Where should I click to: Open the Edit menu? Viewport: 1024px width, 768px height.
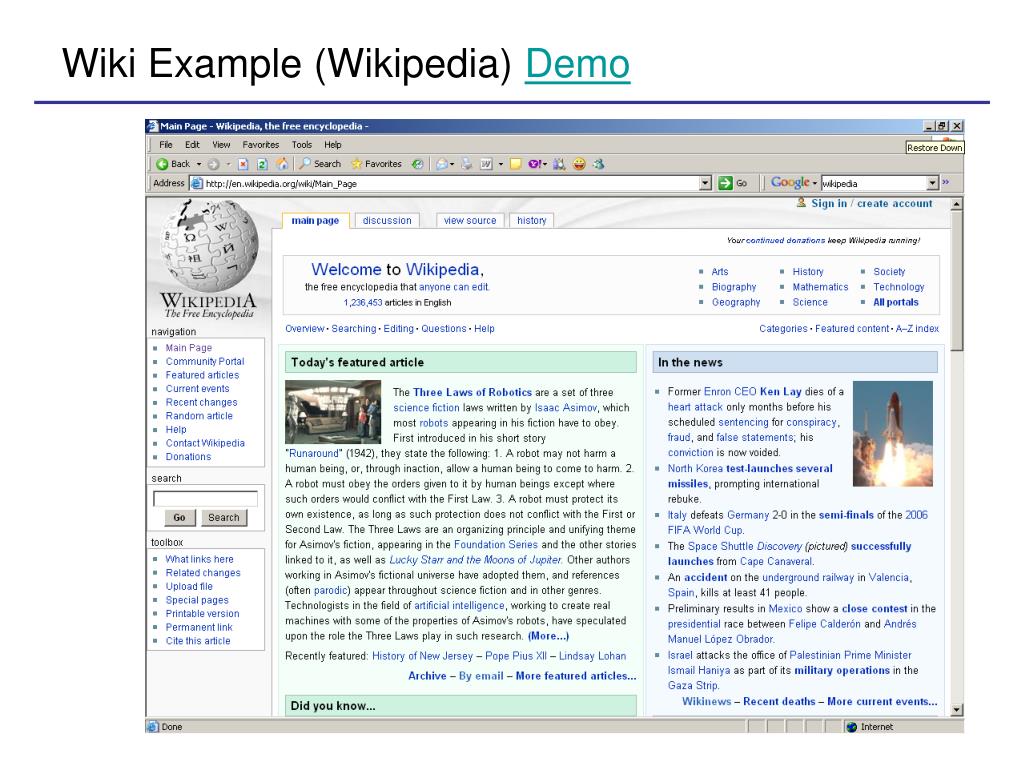192,145
